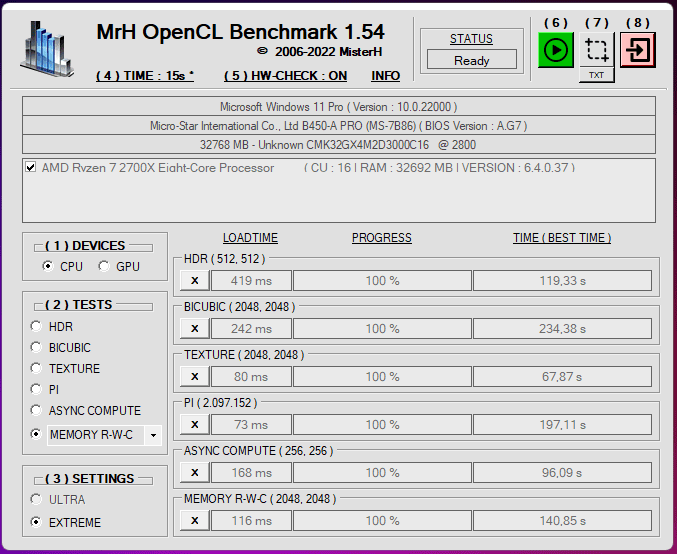Screen dimensions: 677x554
Task: Select the ULTRA setting radio
Action: (x=36, y=499)
